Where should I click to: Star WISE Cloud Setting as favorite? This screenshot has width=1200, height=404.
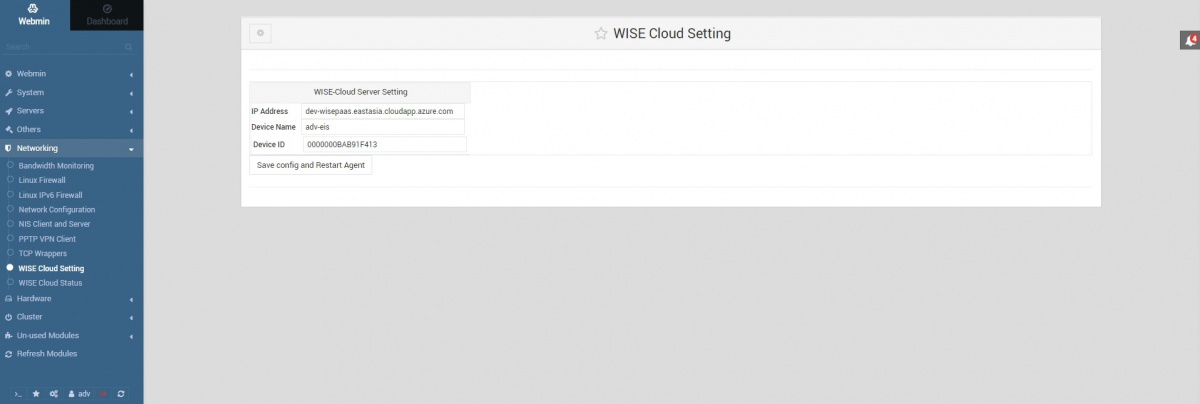[601, 33]
